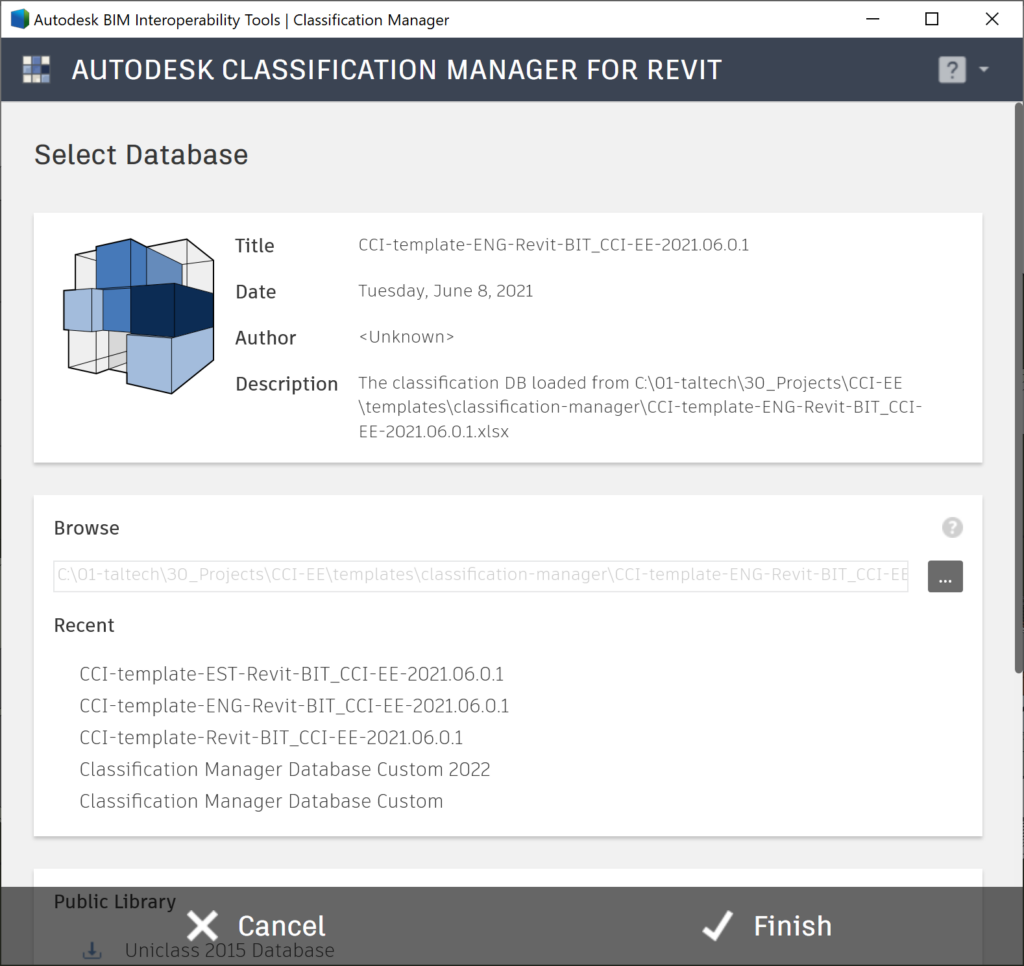Click the vertical scrollbar thumb

point(1018,387)
